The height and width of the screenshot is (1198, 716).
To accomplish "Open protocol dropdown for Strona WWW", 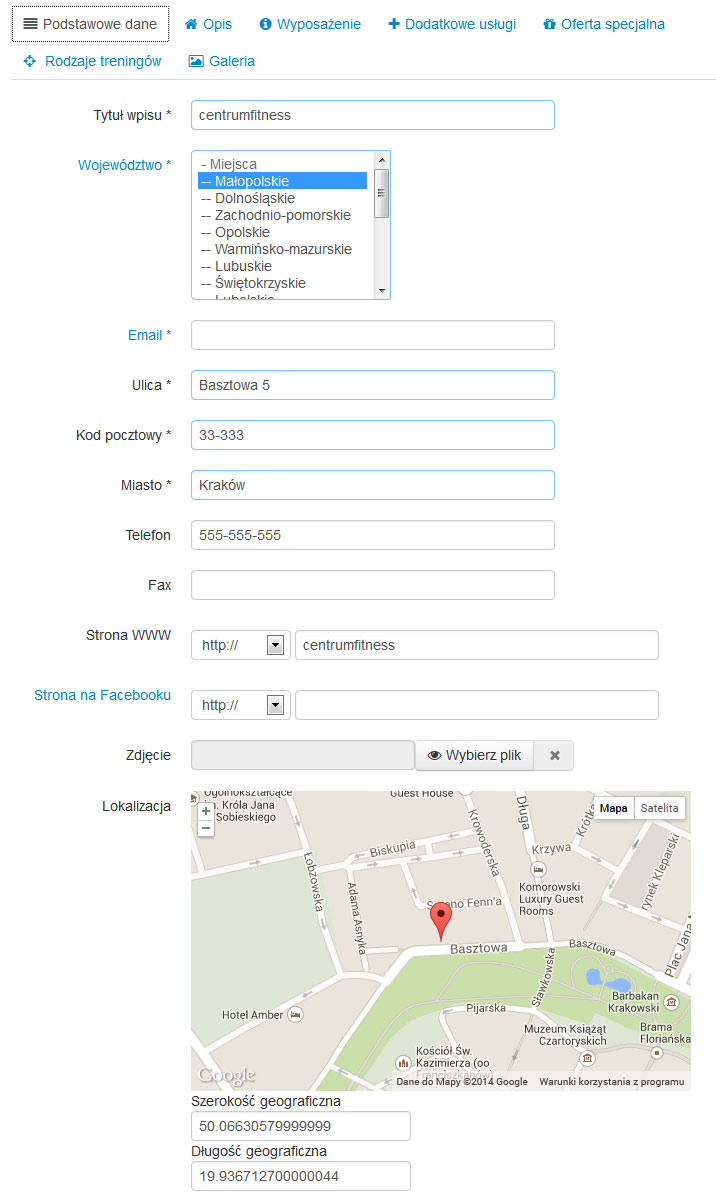I will click(241, 646).
